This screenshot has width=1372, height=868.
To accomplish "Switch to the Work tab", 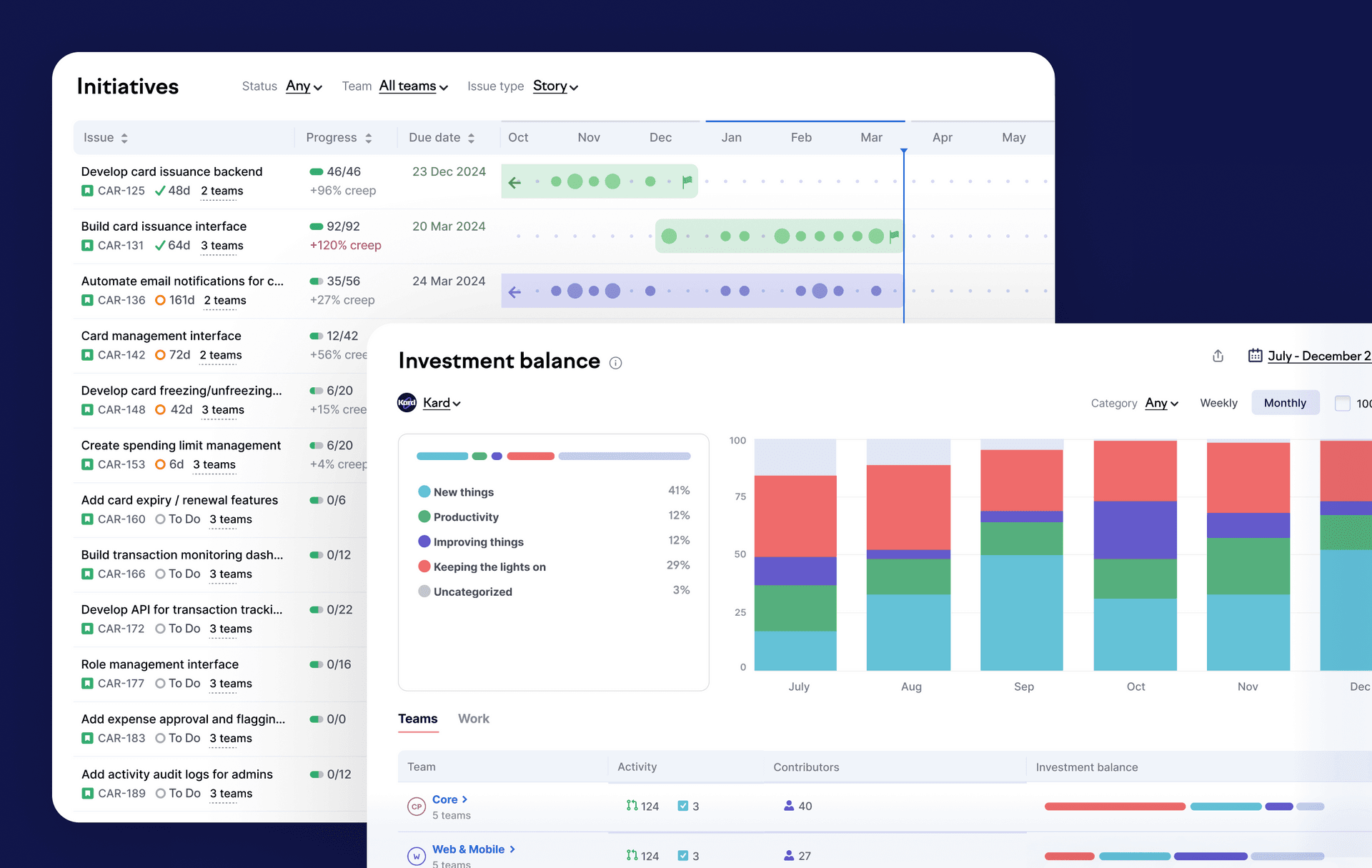I will click(473, 719).
